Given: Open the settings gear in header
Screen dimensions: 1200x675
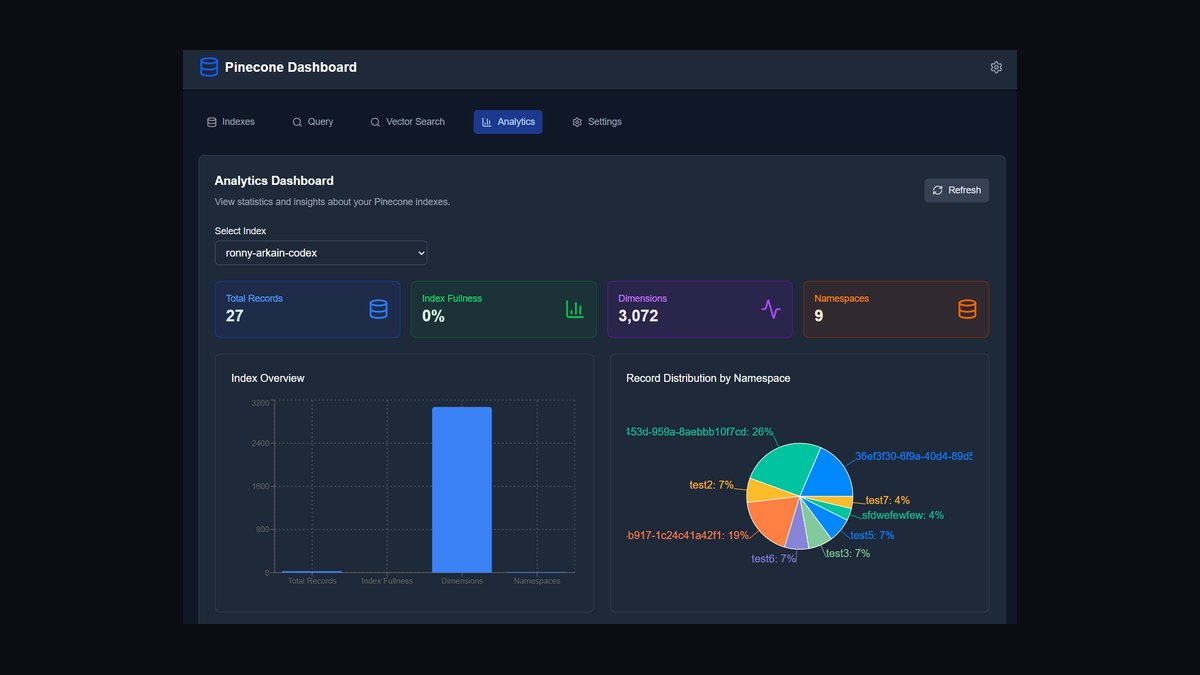Looking at the screenshot, I should coord(996,67).
